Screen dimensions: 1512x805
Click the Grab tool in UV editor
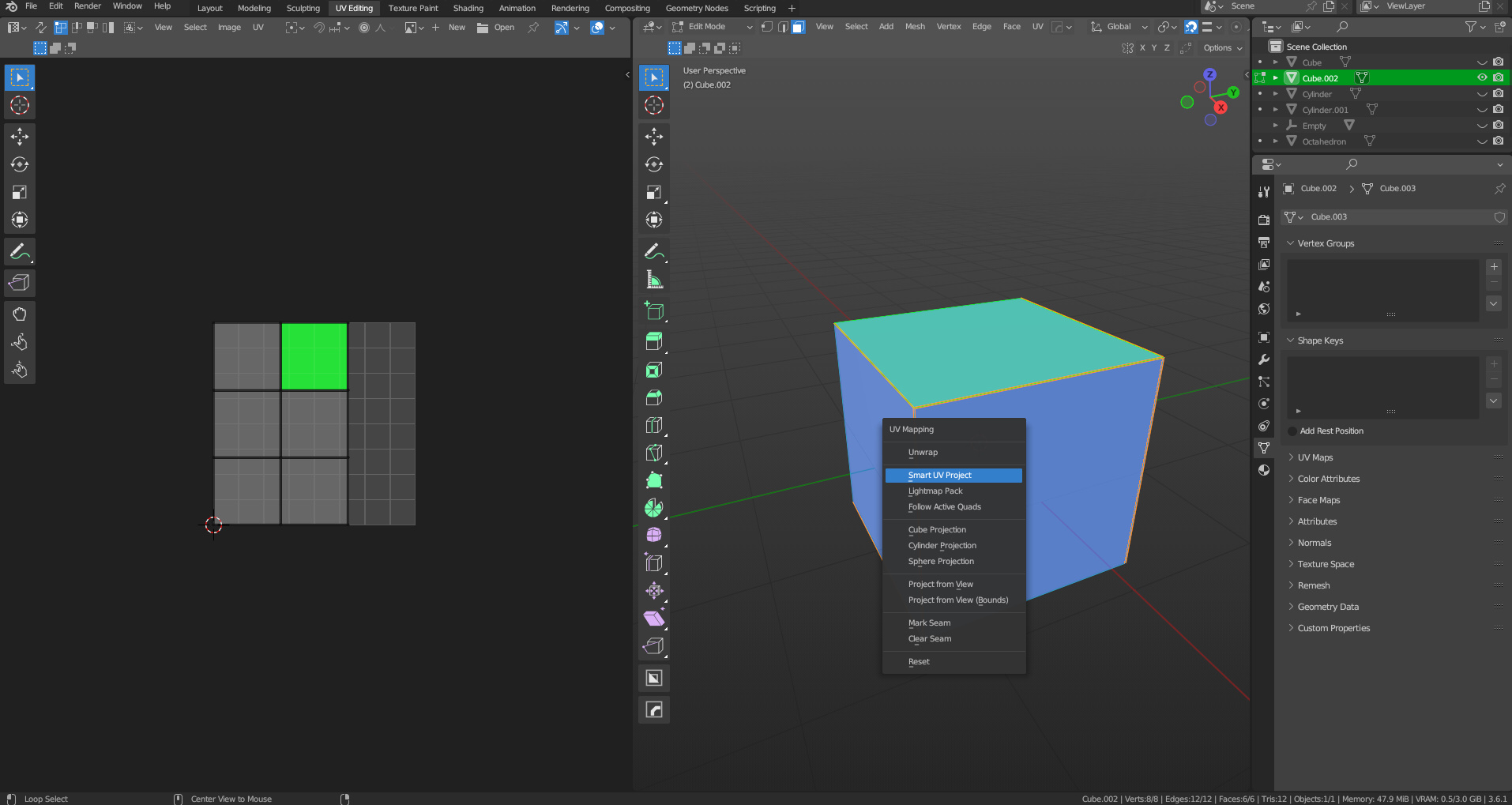pyautogui.click(x=20, y=314)
